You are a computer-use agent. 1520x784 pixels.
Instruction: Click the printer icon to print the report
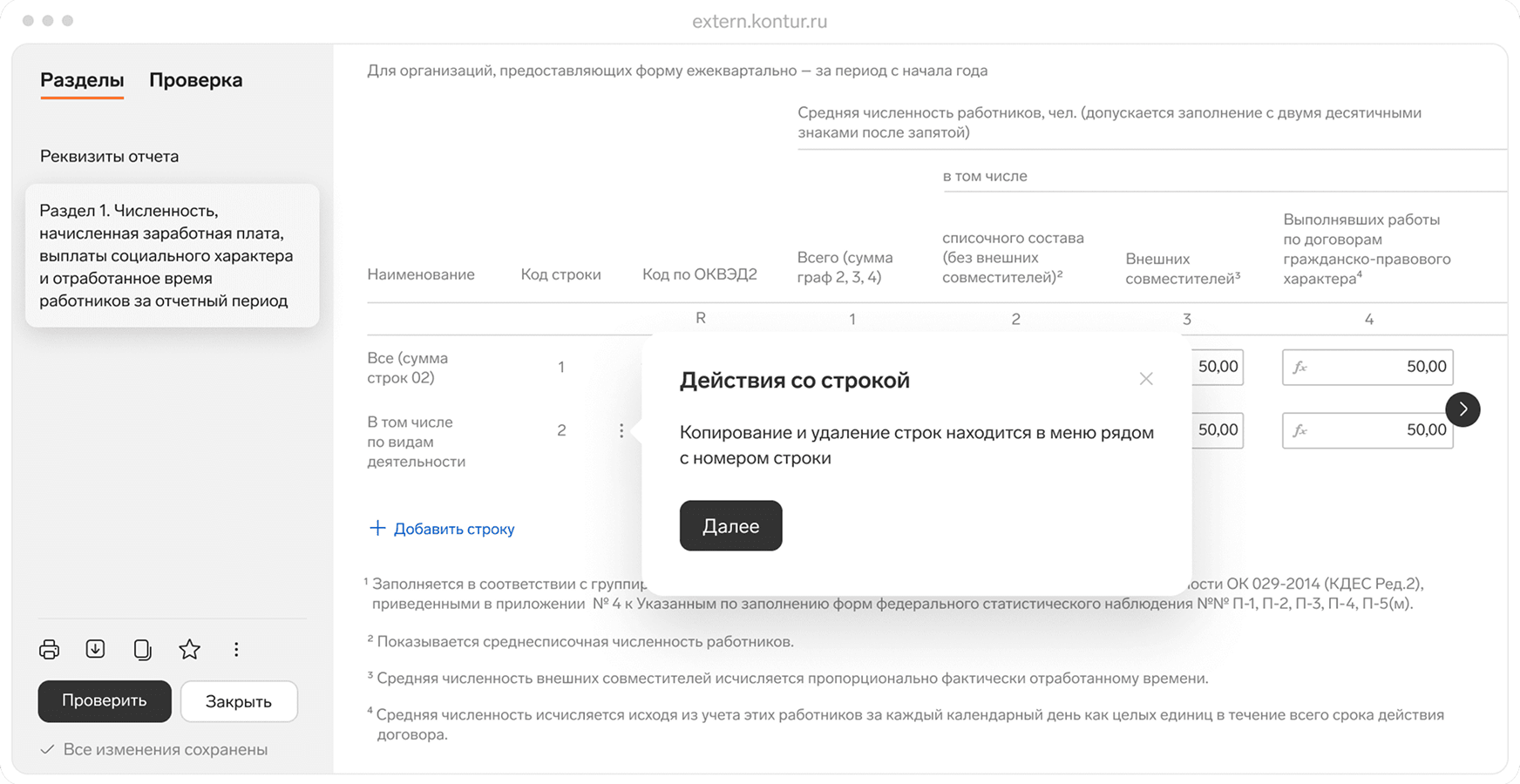[x=49, y=649]
